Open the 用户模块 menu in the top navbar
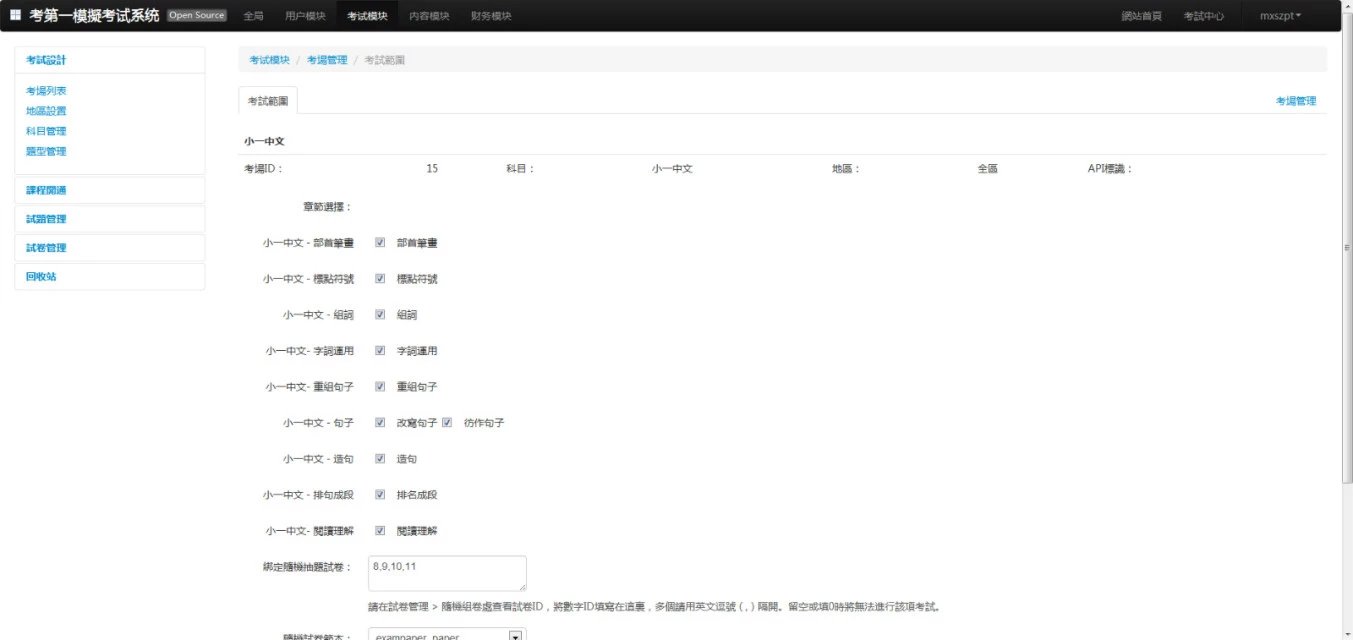This screenshot has height=640, width=1353. click(x=305, y=16)
